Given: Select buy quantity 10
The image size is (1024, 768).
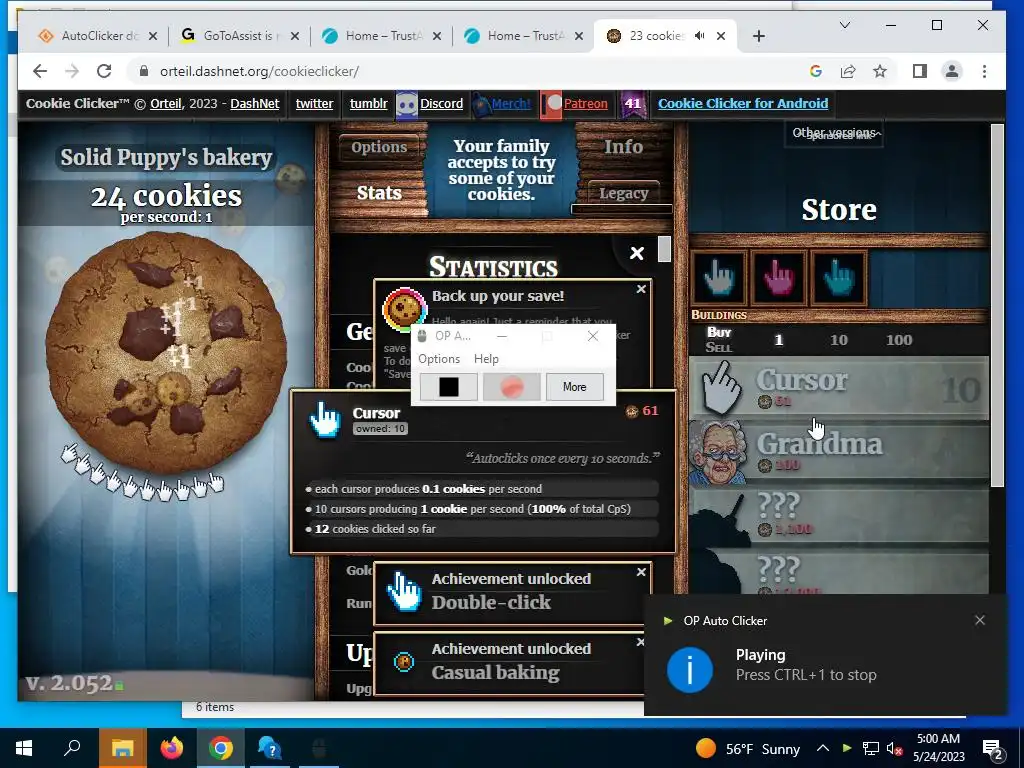Looking at the screenshot, I should (x=839, y=340).
